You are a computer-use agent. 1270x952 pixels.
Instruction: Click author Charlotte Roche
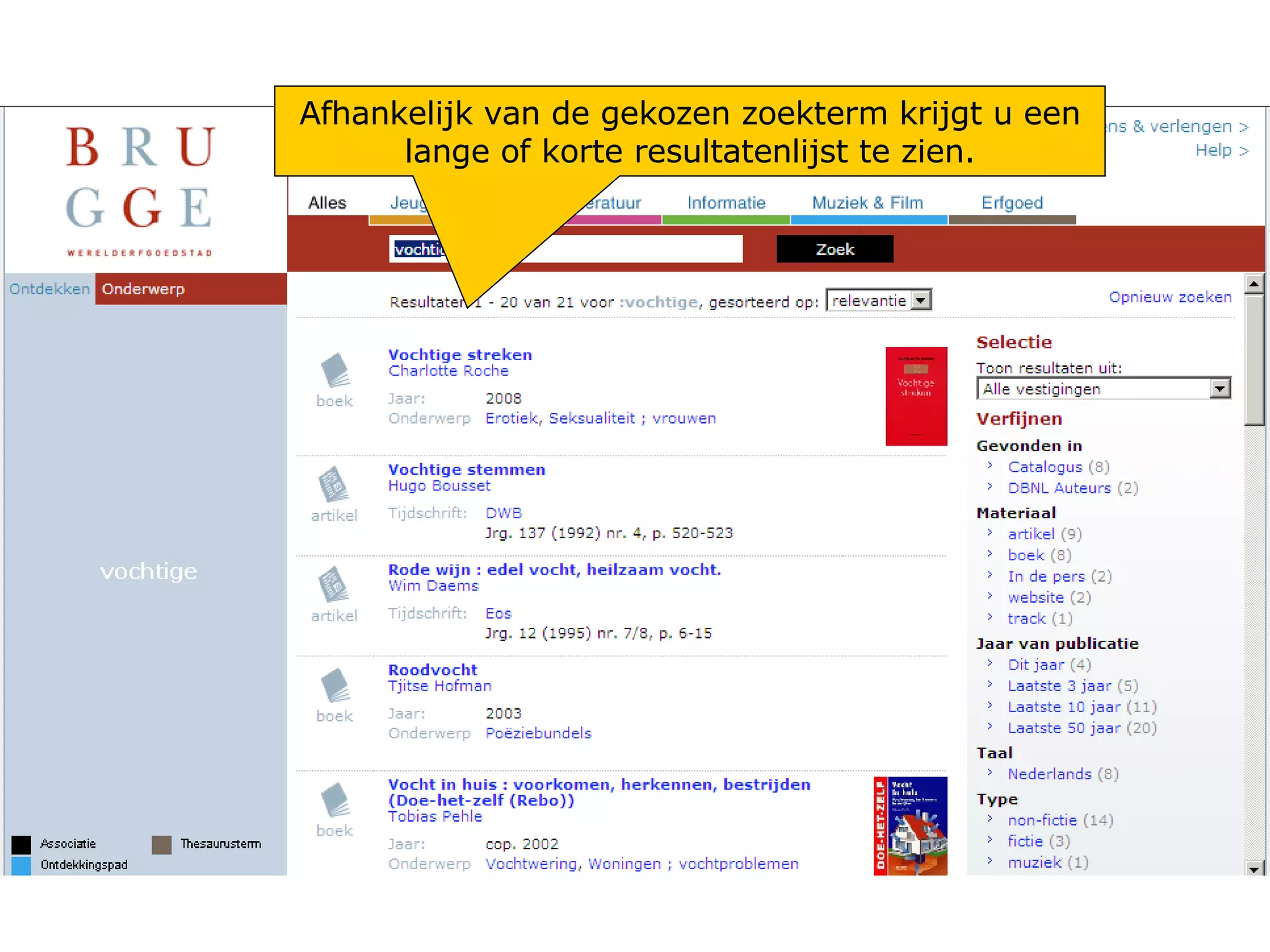[448, 371]
